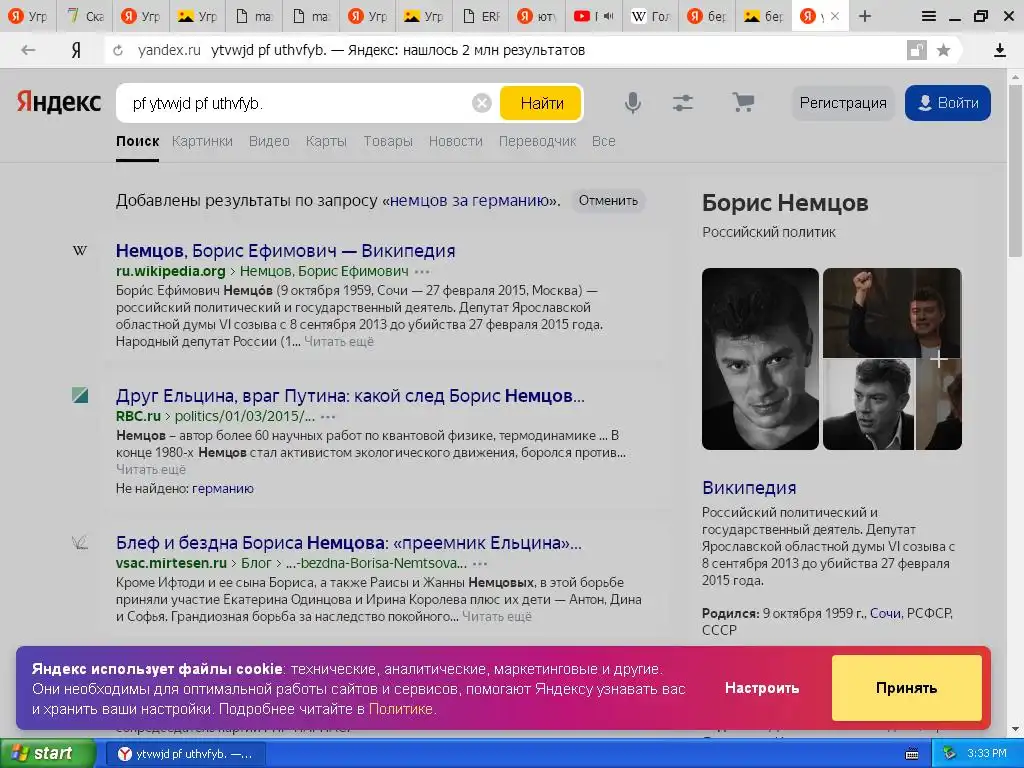Open more options dots for RBC.ru result
The image size is (1024, 768).
pyautogui.click(x=328, y=417)
